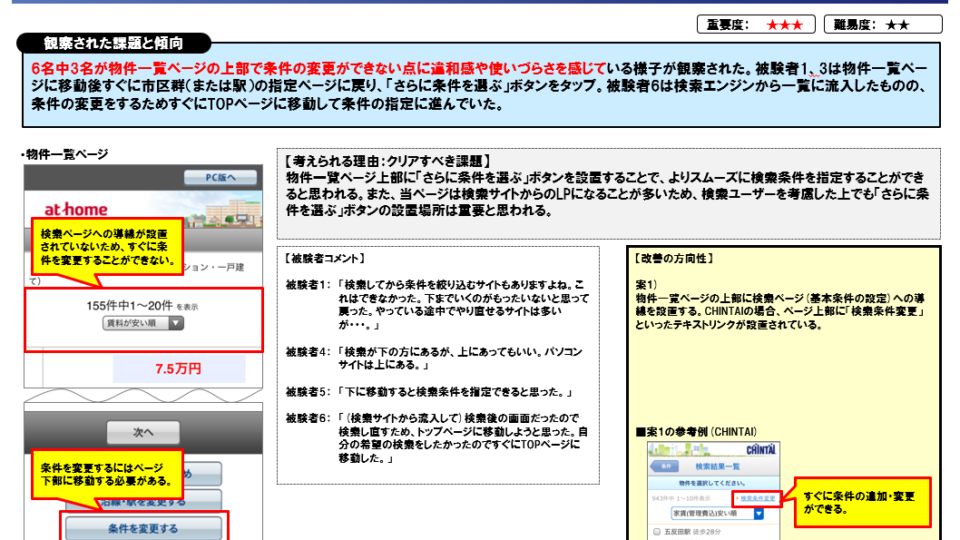960x540 pixels.
Task: Click the 難易度 two-star rating box
Action: coord(883,24)
